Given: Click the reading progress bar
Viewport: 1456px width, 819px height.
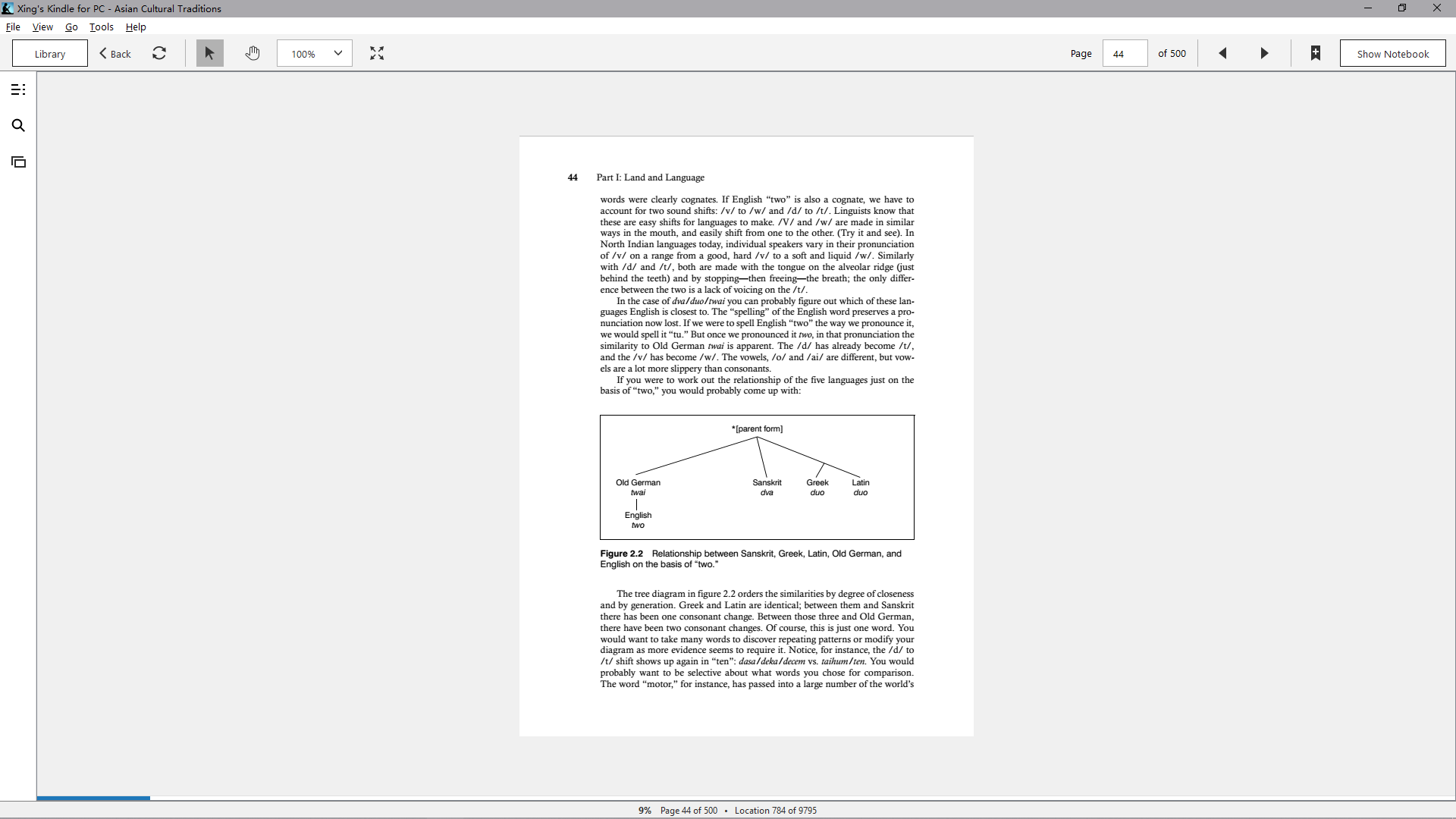Looking at the screenshot, I should [746, 798].
